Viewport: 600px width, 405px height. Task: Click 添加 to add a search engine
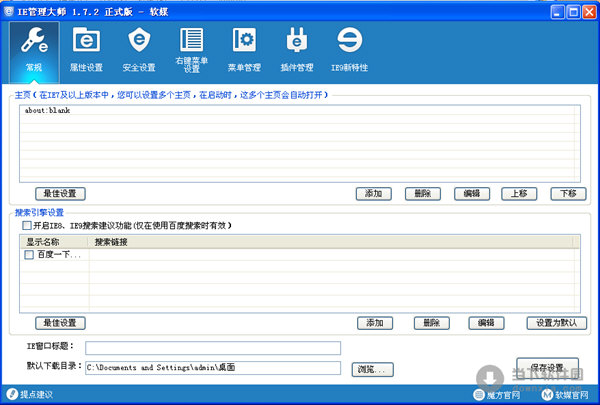point(375,323)
